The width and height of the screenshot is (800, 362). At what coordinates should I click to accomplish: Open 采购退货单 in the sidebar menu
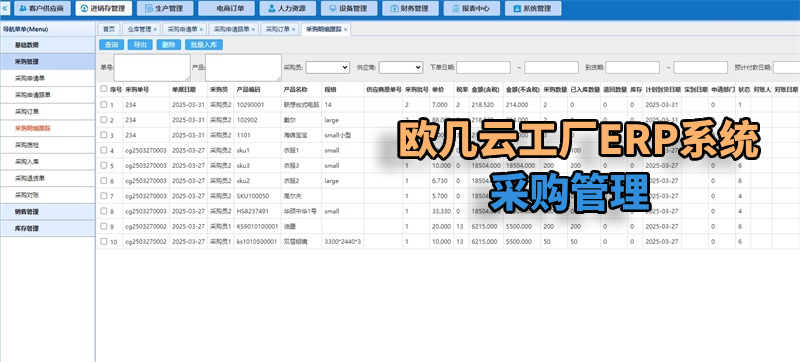[47, 178]
